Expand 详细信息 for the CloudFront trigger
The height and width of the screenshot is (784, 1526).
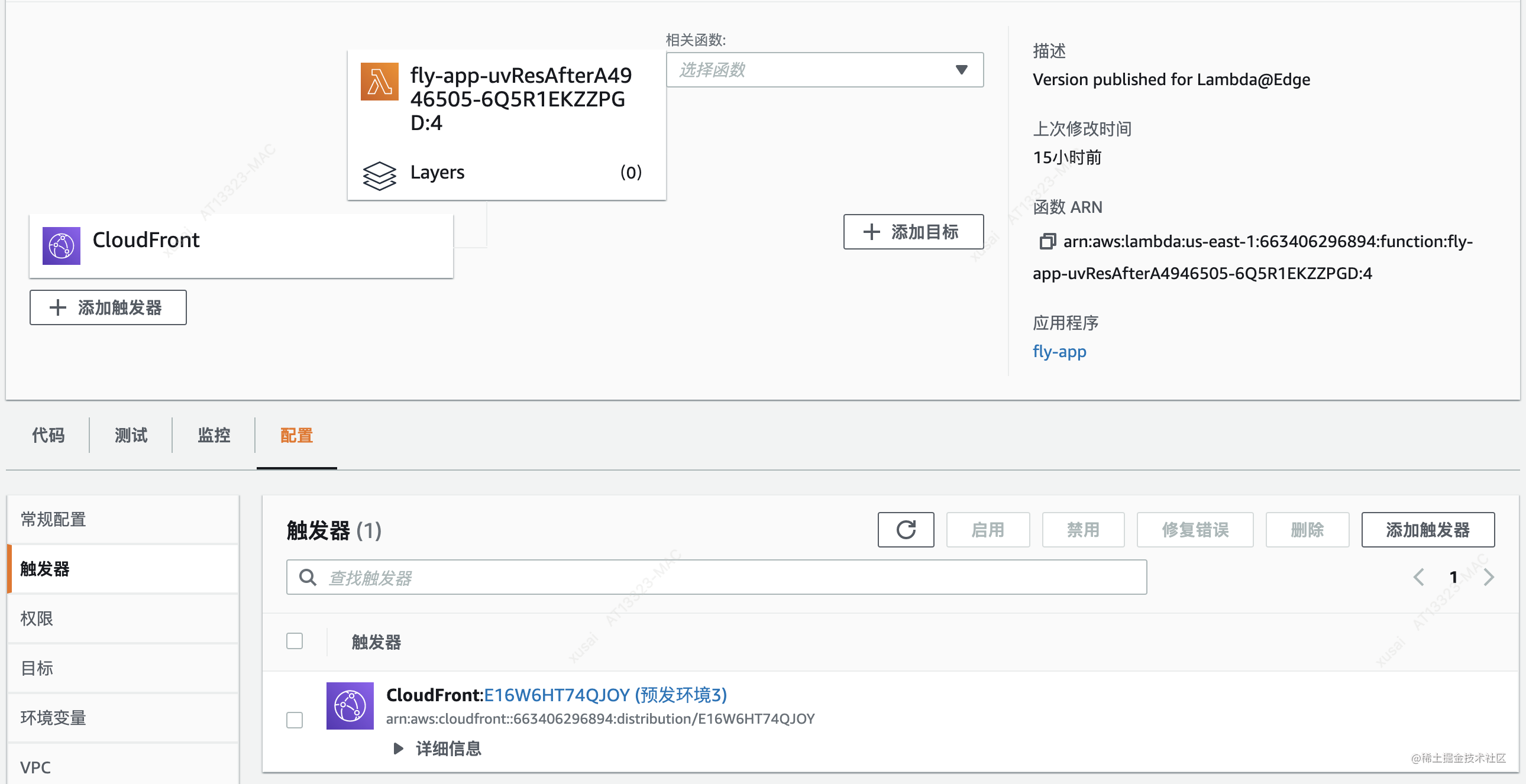tap(437, 749)
